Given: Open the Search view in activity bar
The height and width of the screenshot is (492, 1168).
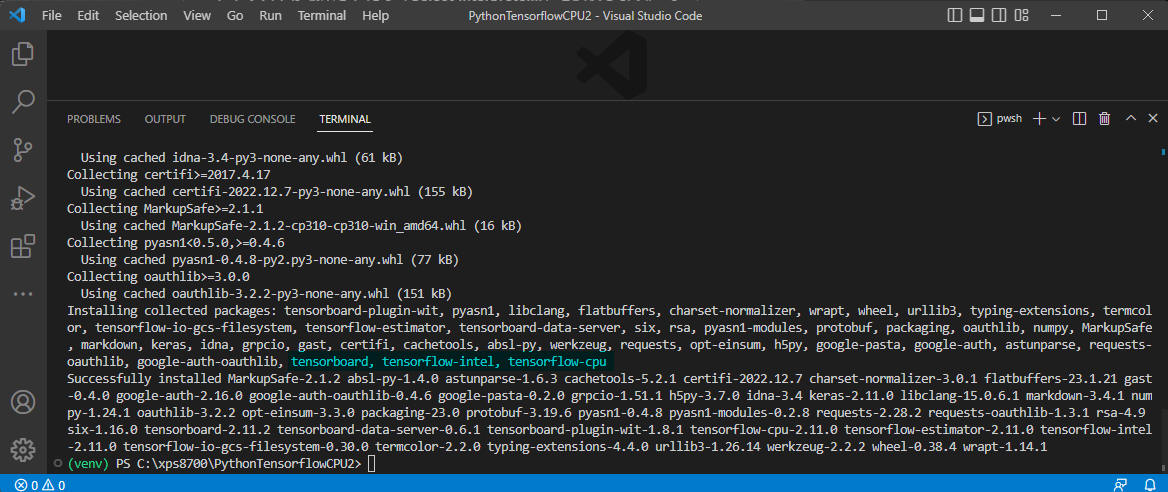Looking at the screenshot, I should (x=23, y=102).
